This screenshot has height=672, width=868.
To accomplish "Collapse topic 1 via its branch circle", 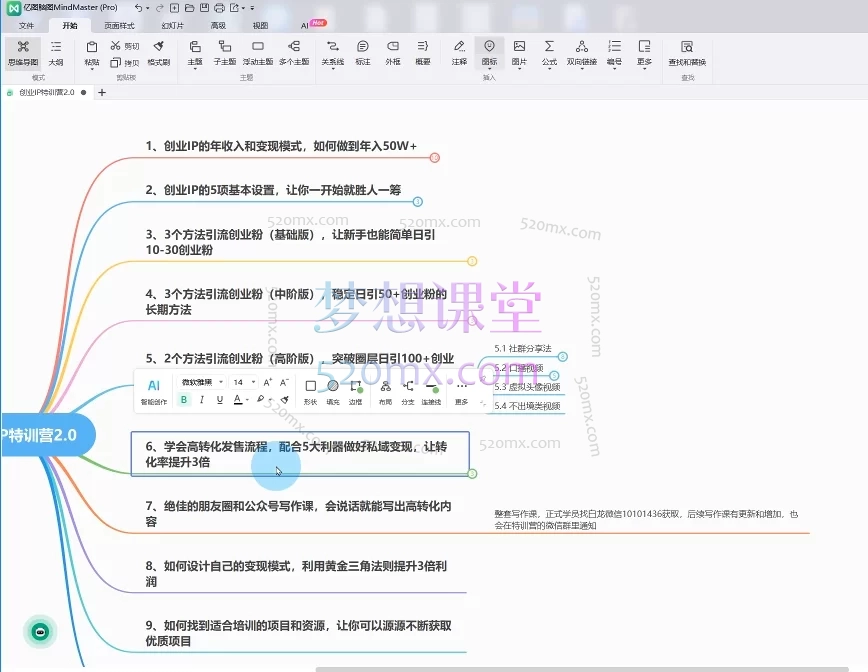I will point(435,158).
